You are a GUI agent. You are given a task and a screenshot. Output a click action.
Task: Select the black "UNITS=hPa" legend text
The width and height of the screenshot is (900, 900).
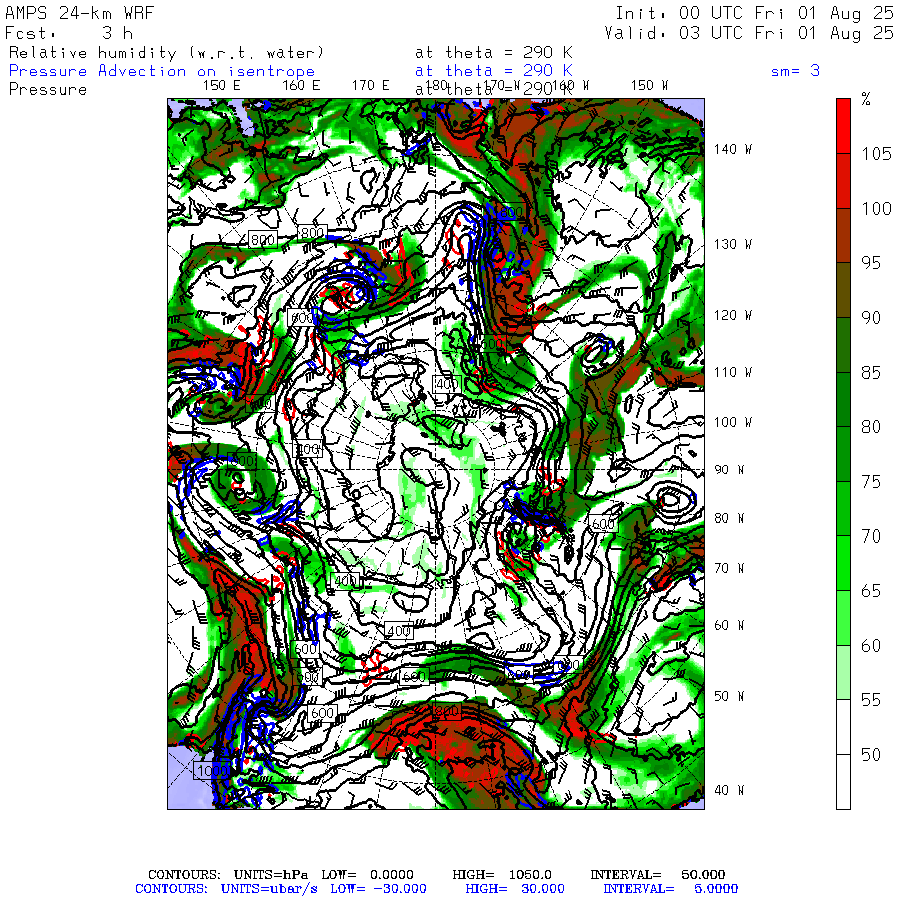[x=270, y=875]
